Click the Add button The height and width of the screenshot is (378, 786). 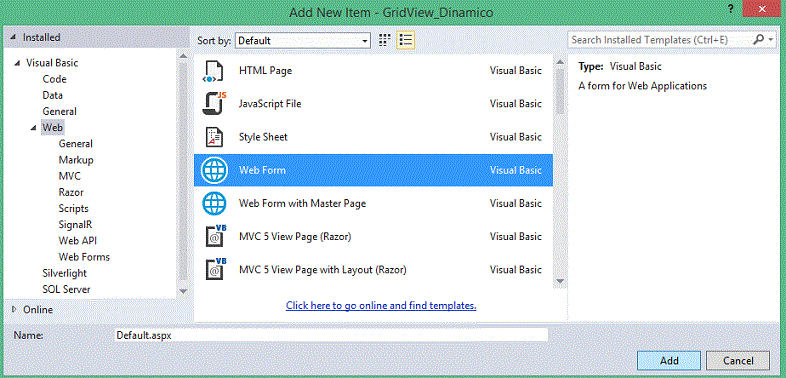[669, 360]
